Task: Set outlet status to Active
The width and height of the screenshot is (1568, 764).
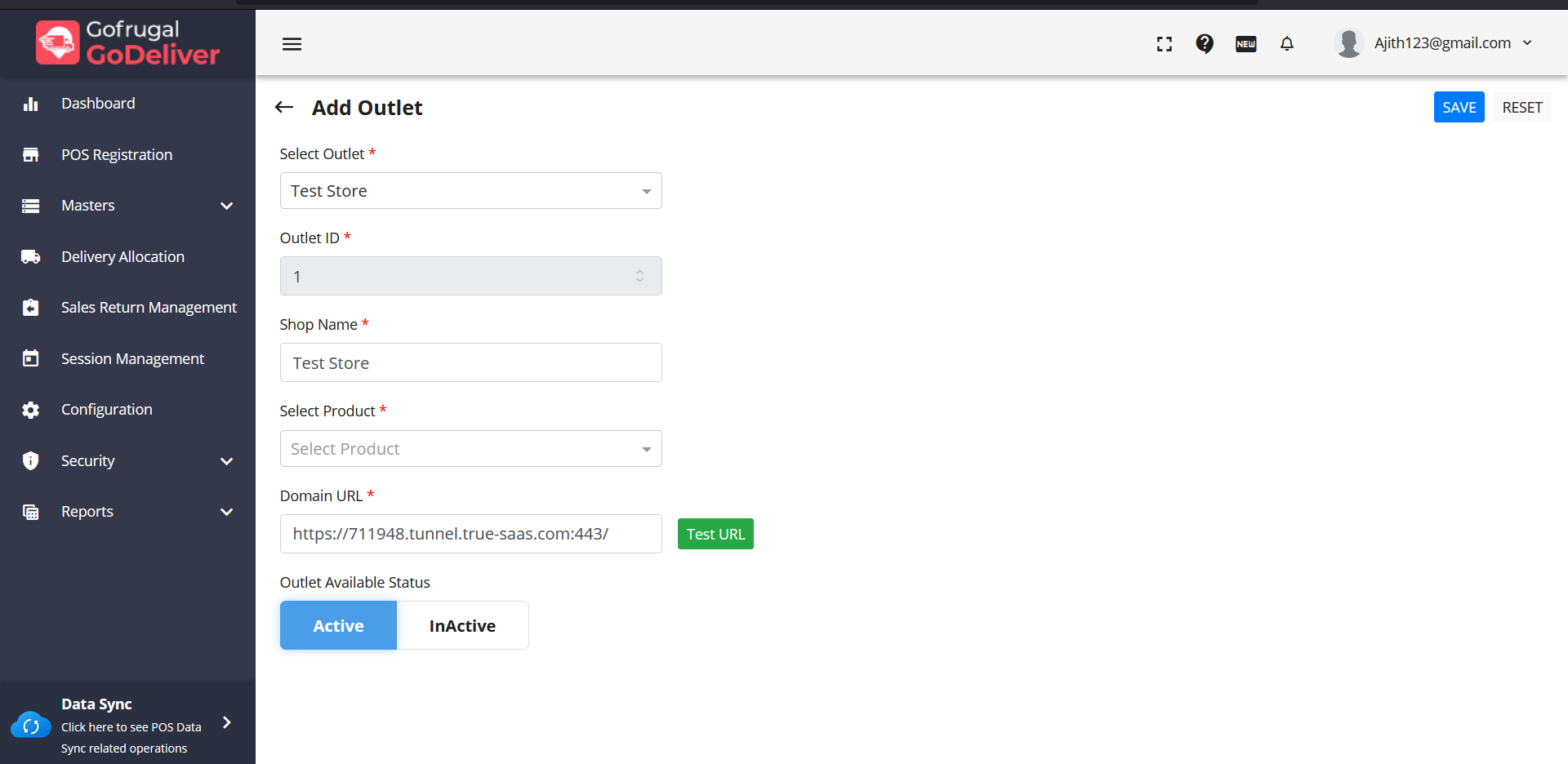Action: pos(338,625)
